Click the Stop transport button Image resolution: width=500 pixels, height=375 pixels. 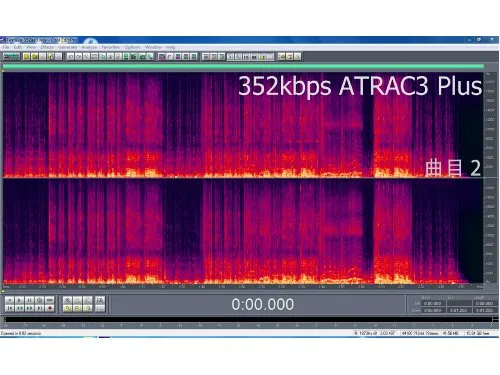point(10,300)
